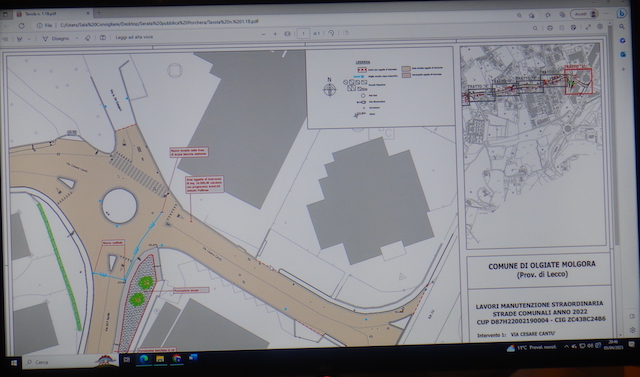Viewport: 640px width, 377px height.
Task: Open the Bing sidebar button
Action: point(622,13)
